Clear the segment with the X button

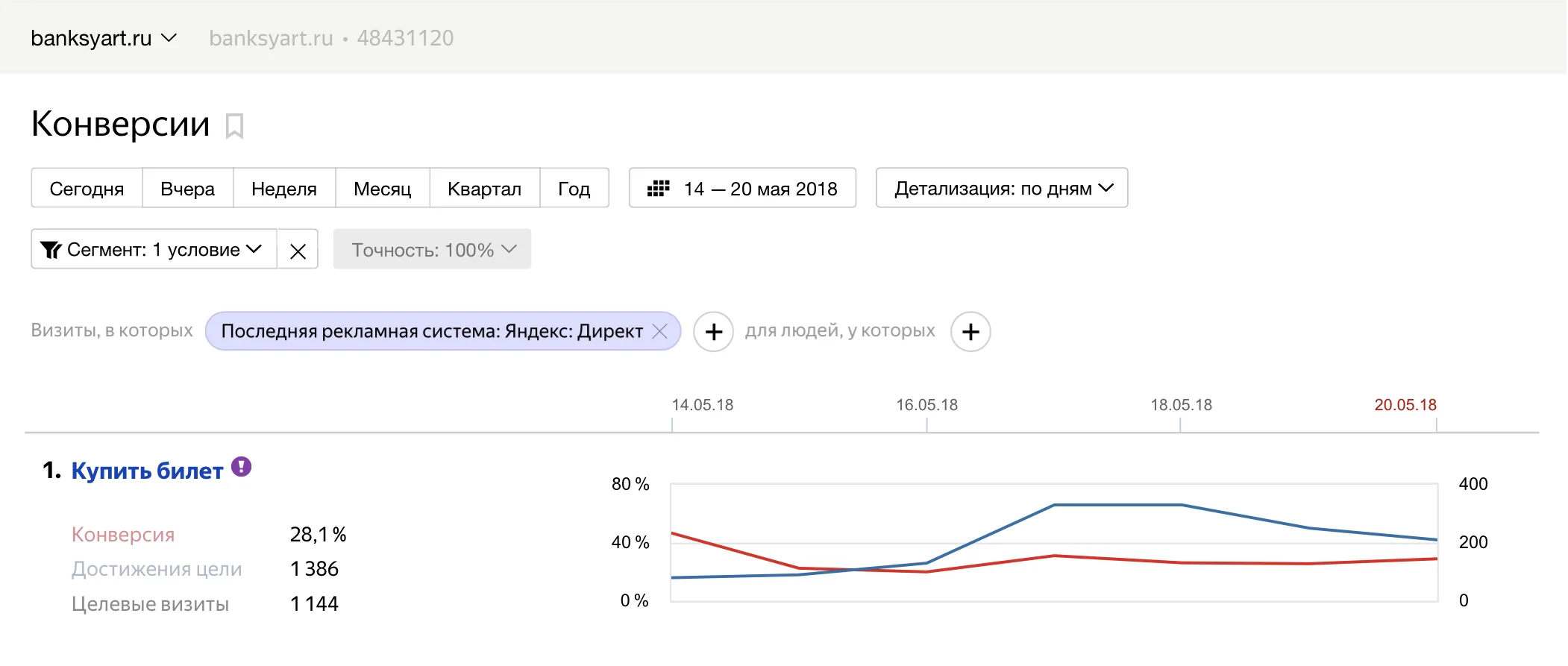point(298,249)
